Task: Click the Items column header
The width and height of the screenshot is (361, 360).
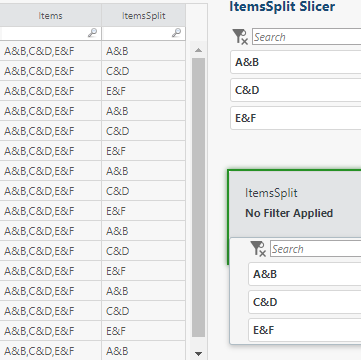Action: pos(50,16)
